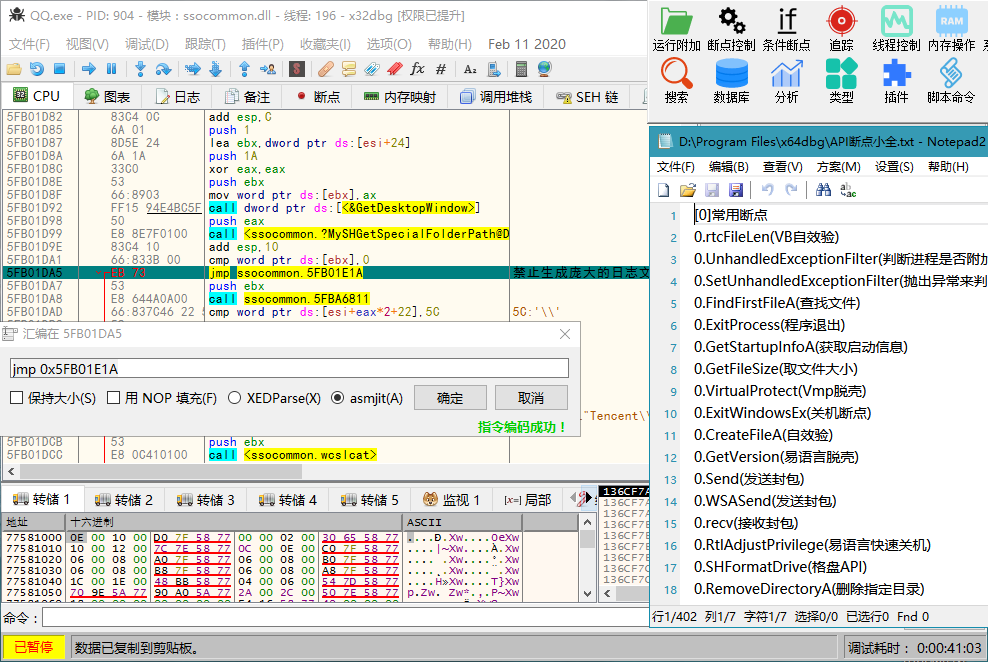Click the calculator icon in debugger toolbar

(x=521, y=69)
